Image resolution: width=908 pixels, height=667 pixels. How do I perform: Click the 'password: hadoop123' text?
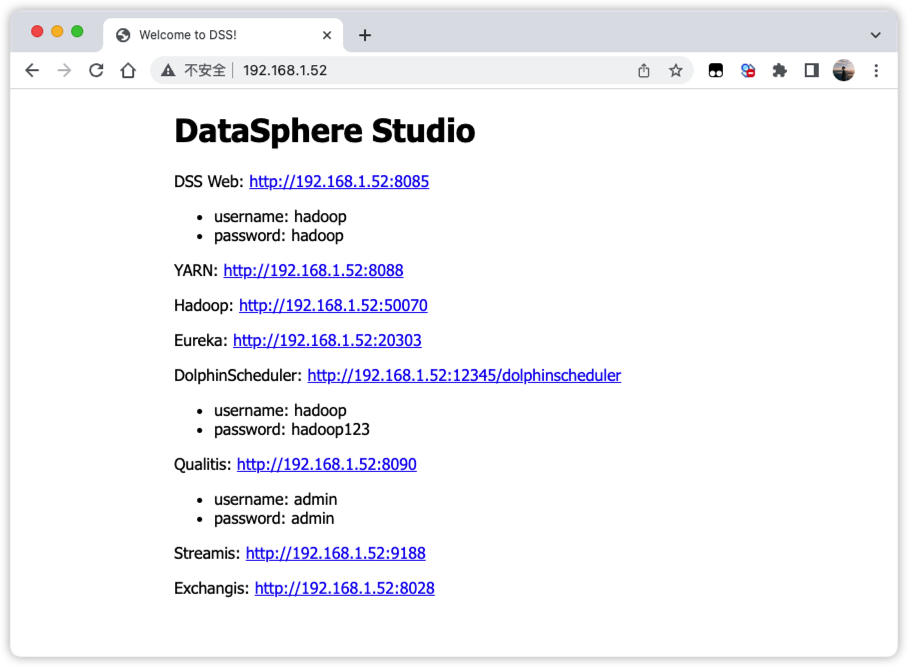coord(291,430)
